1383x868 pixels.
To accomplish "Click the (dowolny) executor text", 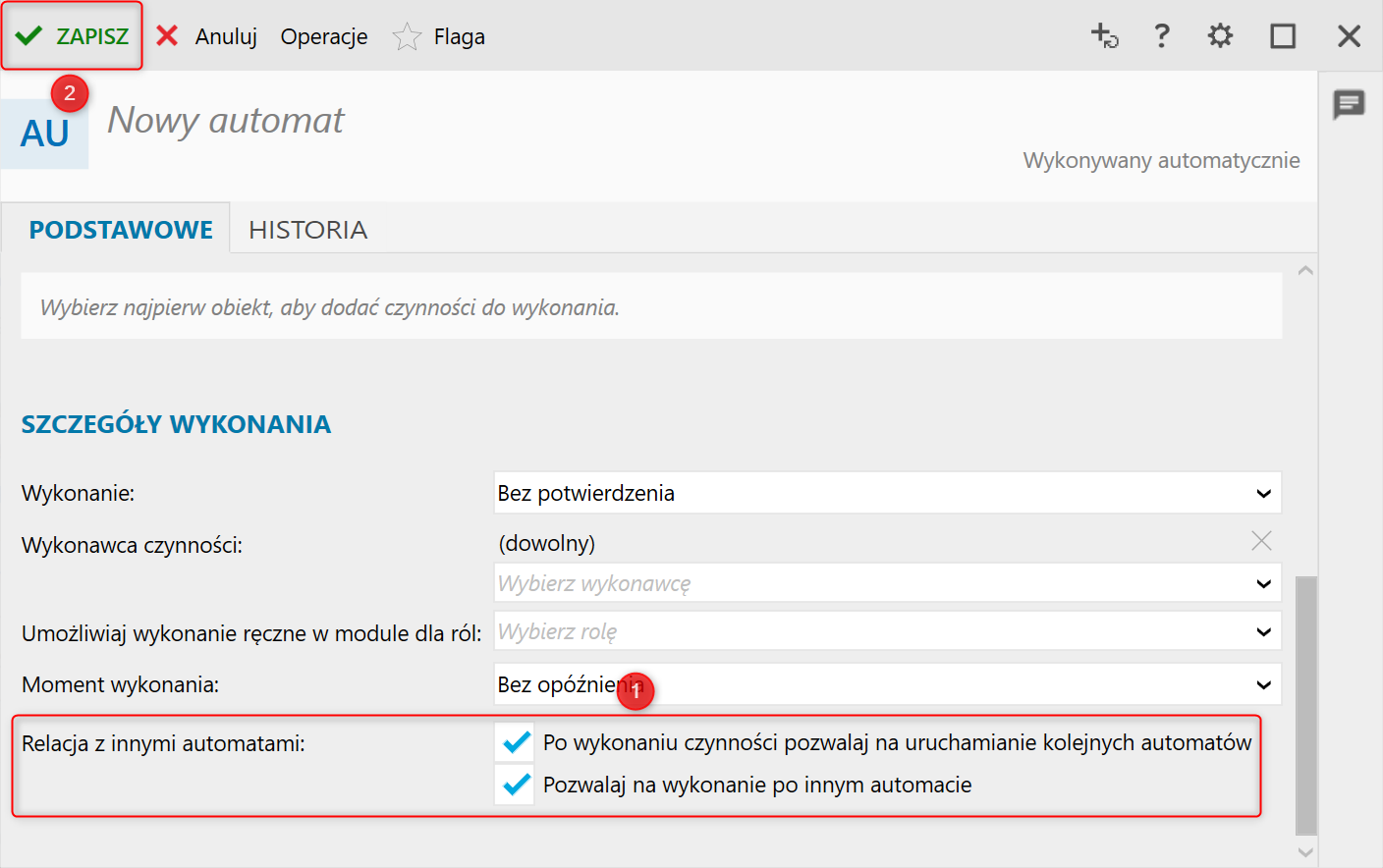I will [547, 543].
